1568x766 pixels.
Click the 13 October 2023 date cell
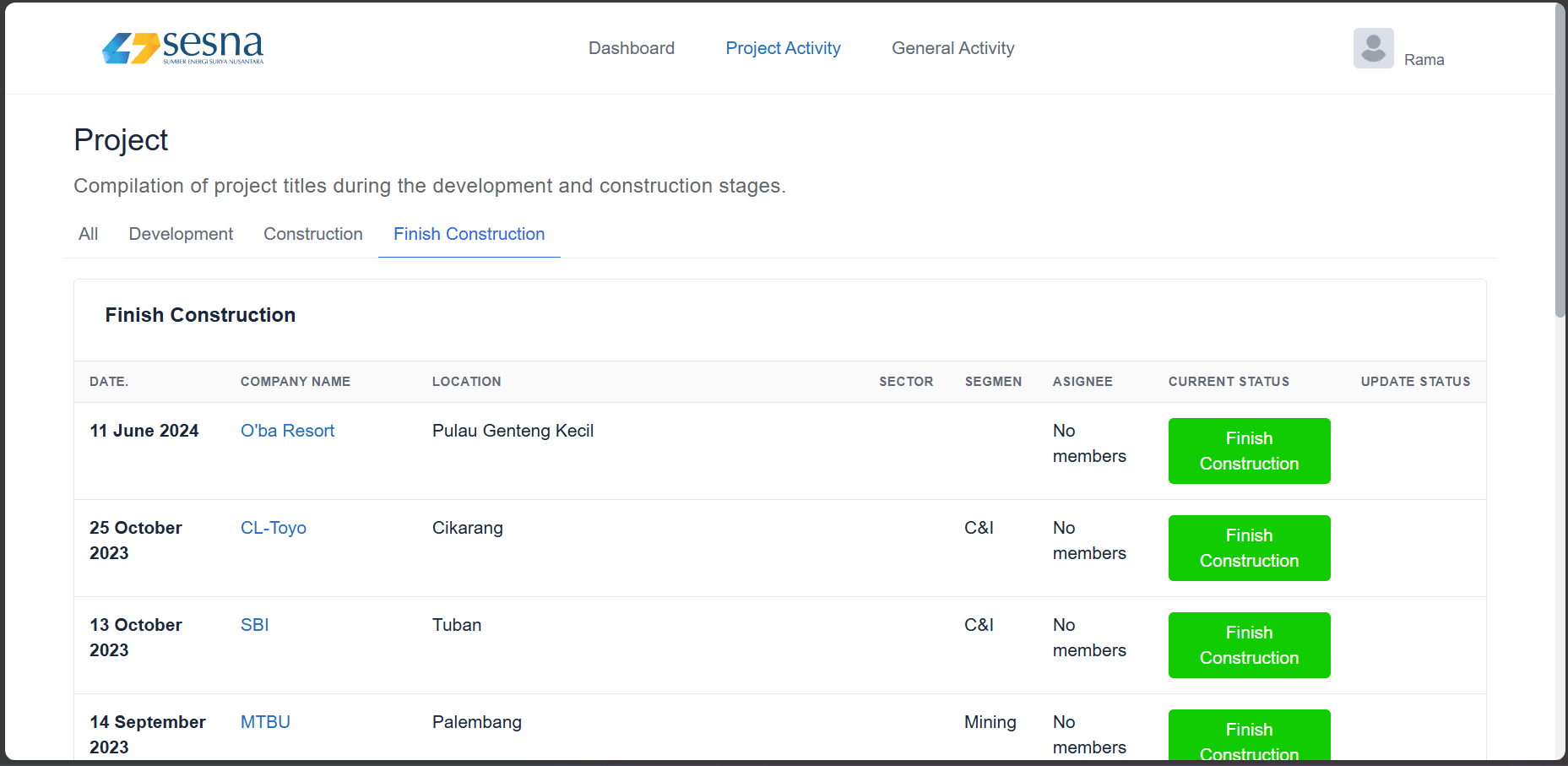136,638
